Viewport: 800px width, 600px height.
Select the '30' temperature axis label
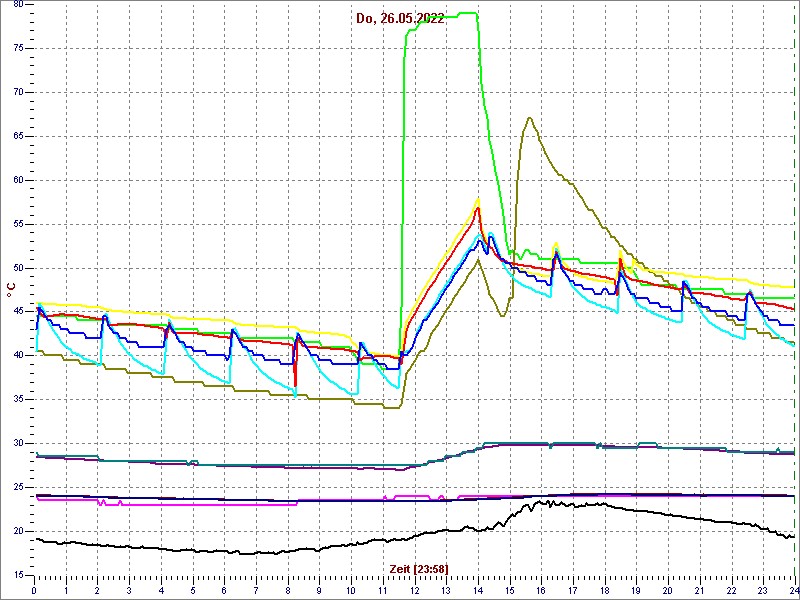click(17, 443)
